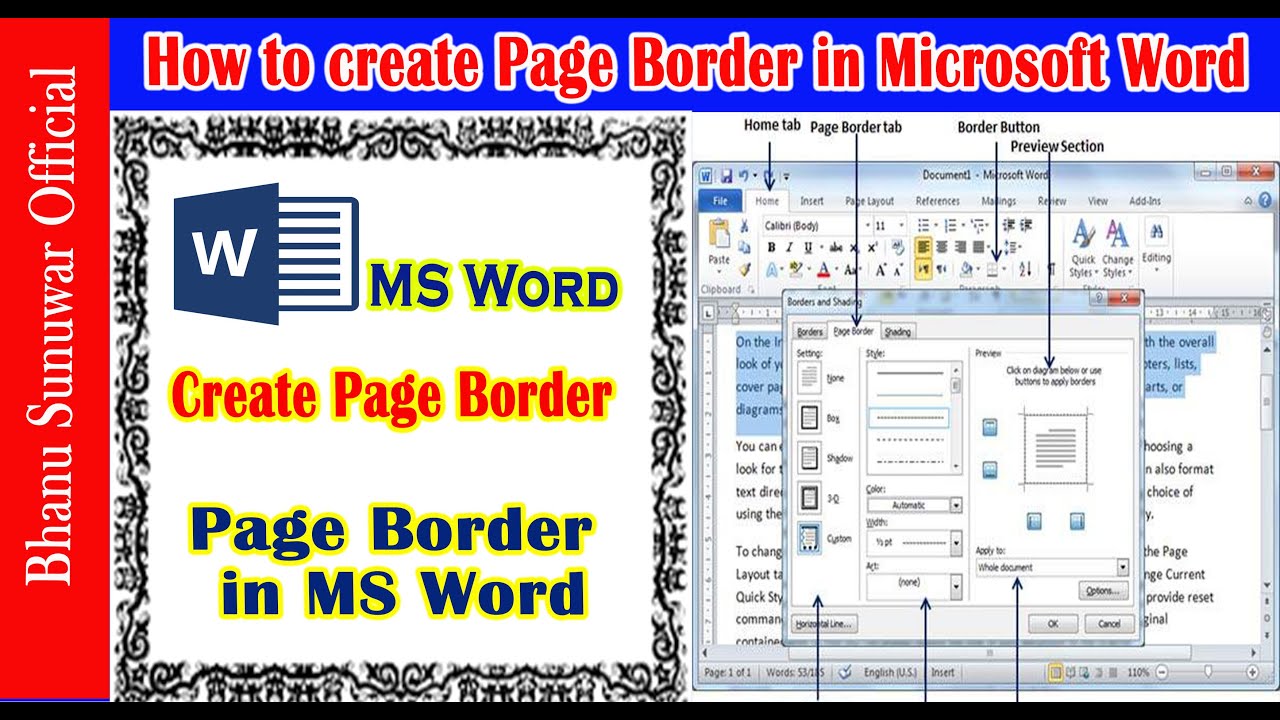Select the 3-D border setting

[810, 498]
